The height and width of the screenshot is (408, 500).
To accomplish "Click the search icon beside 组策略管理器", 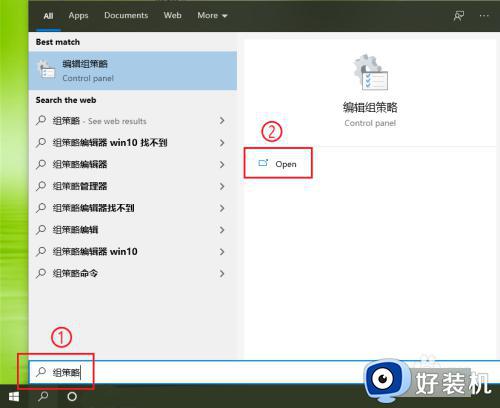I will click(41, 186).
